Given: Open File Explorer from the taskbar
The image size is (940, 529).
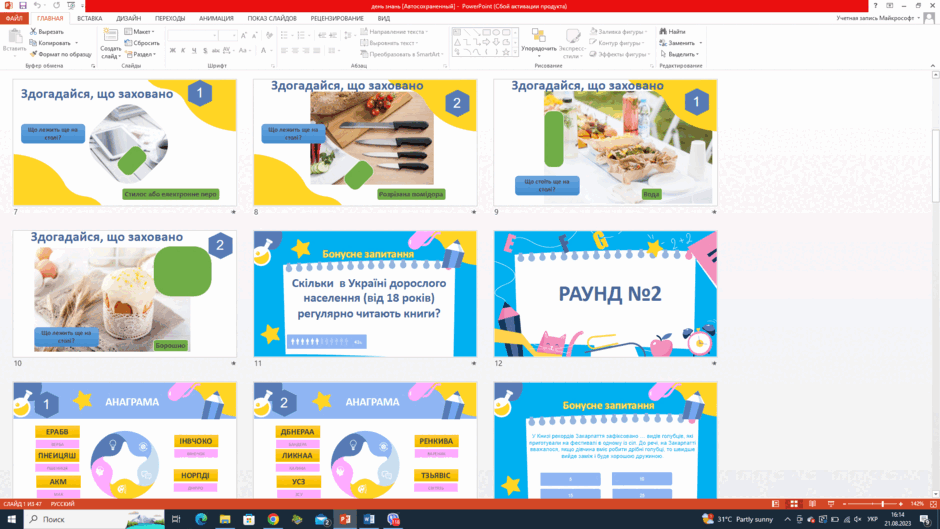Looking at the screenshot, I should 225,519.
